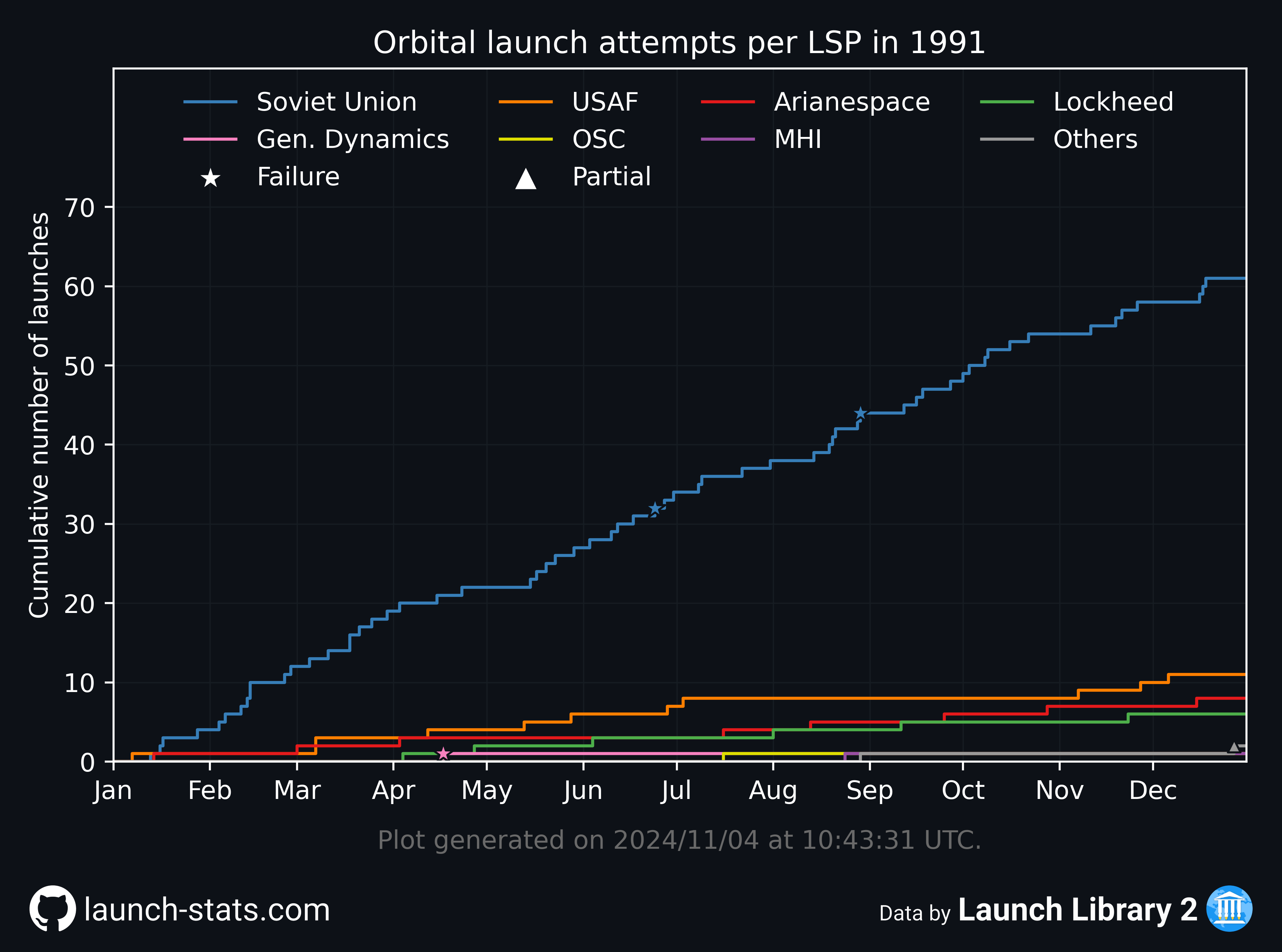Click the "MHI" legend label

(798, 140)
